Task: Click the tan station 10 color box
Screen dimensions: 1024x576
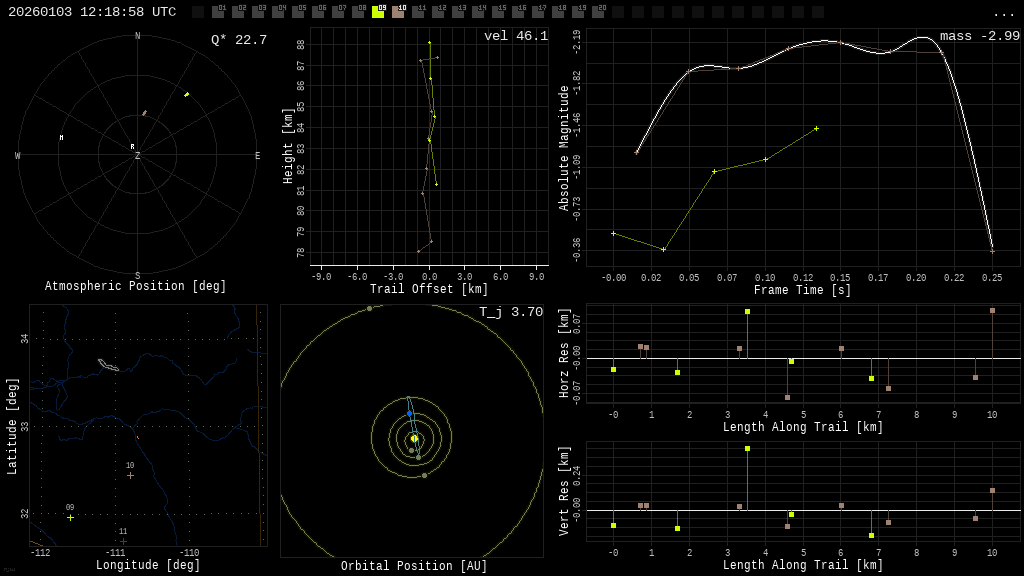Action: (398, 12)
